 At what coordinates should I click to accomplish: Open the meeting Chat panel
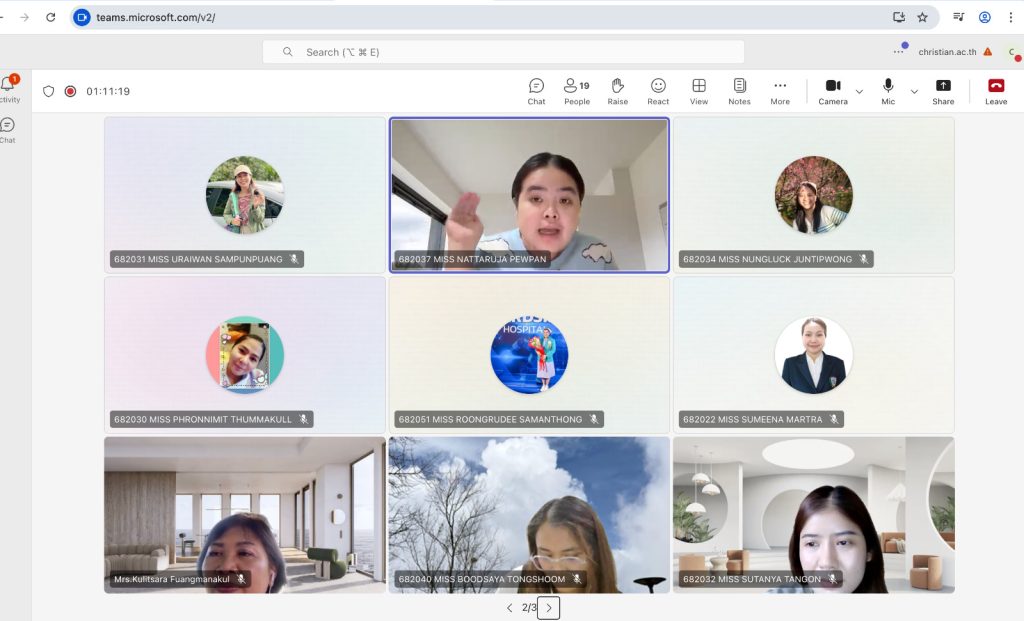536,91
